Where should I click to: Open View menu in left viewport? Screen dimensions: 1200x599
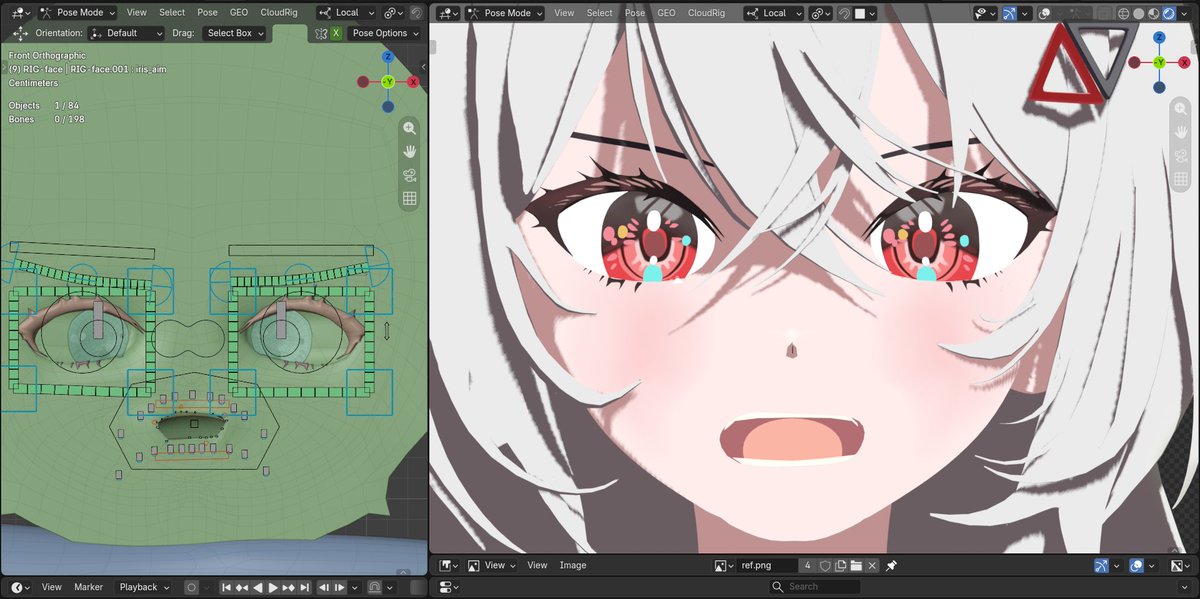[x=137, y=13]
